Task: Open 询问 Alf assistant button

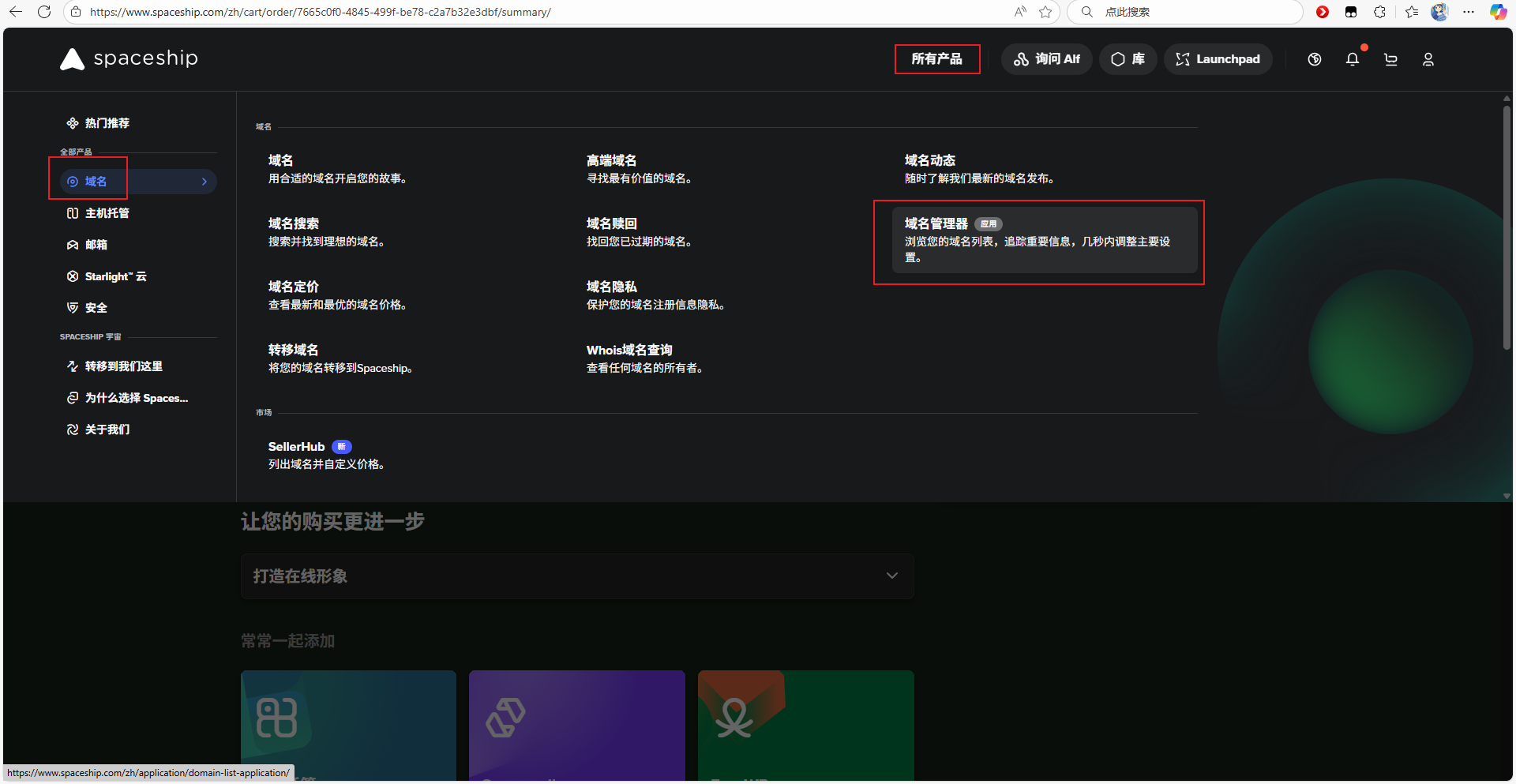Action: (1046, 59)
